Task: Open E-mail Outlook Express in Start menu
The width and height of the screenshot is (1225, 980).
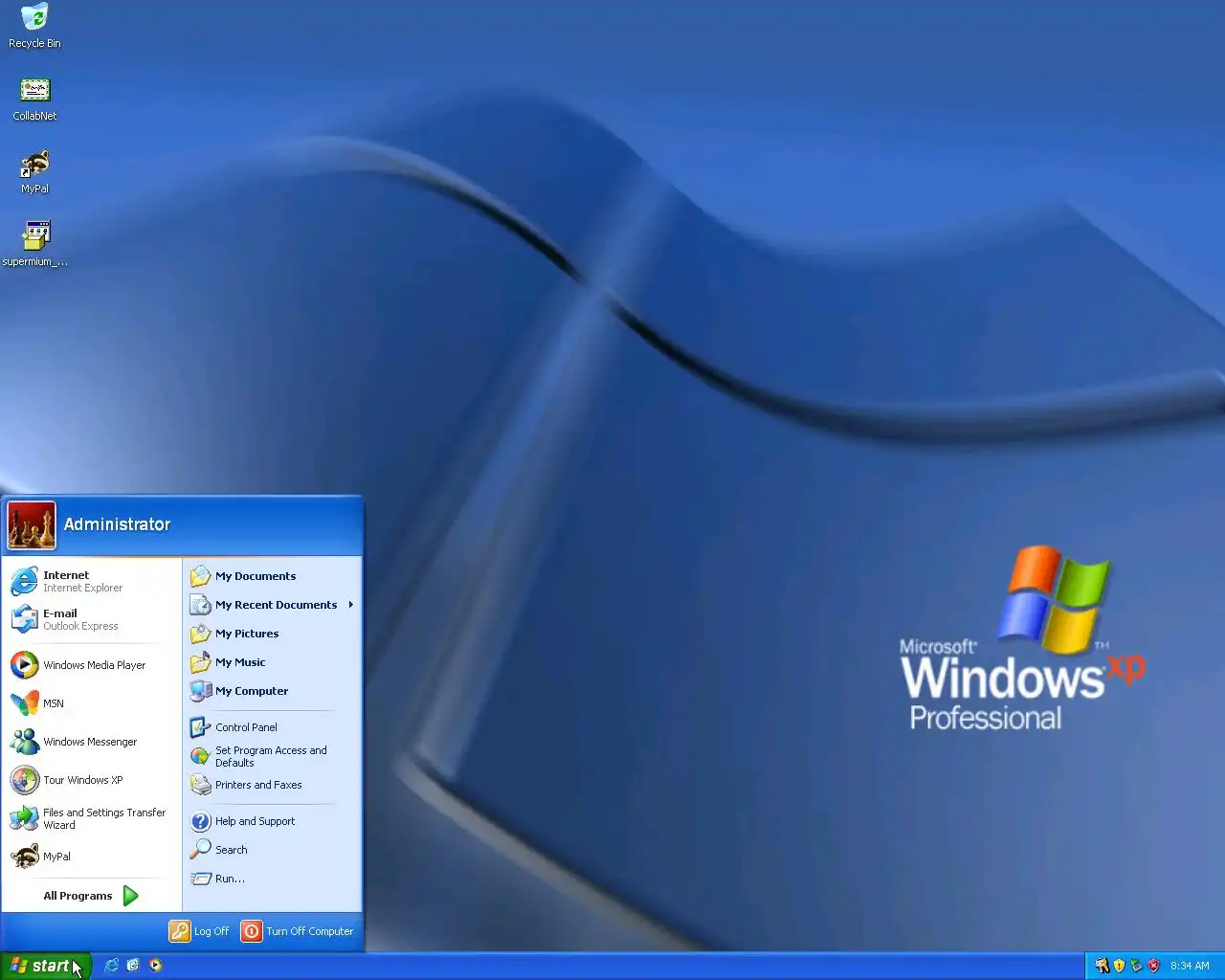Action: pos(92,619)
